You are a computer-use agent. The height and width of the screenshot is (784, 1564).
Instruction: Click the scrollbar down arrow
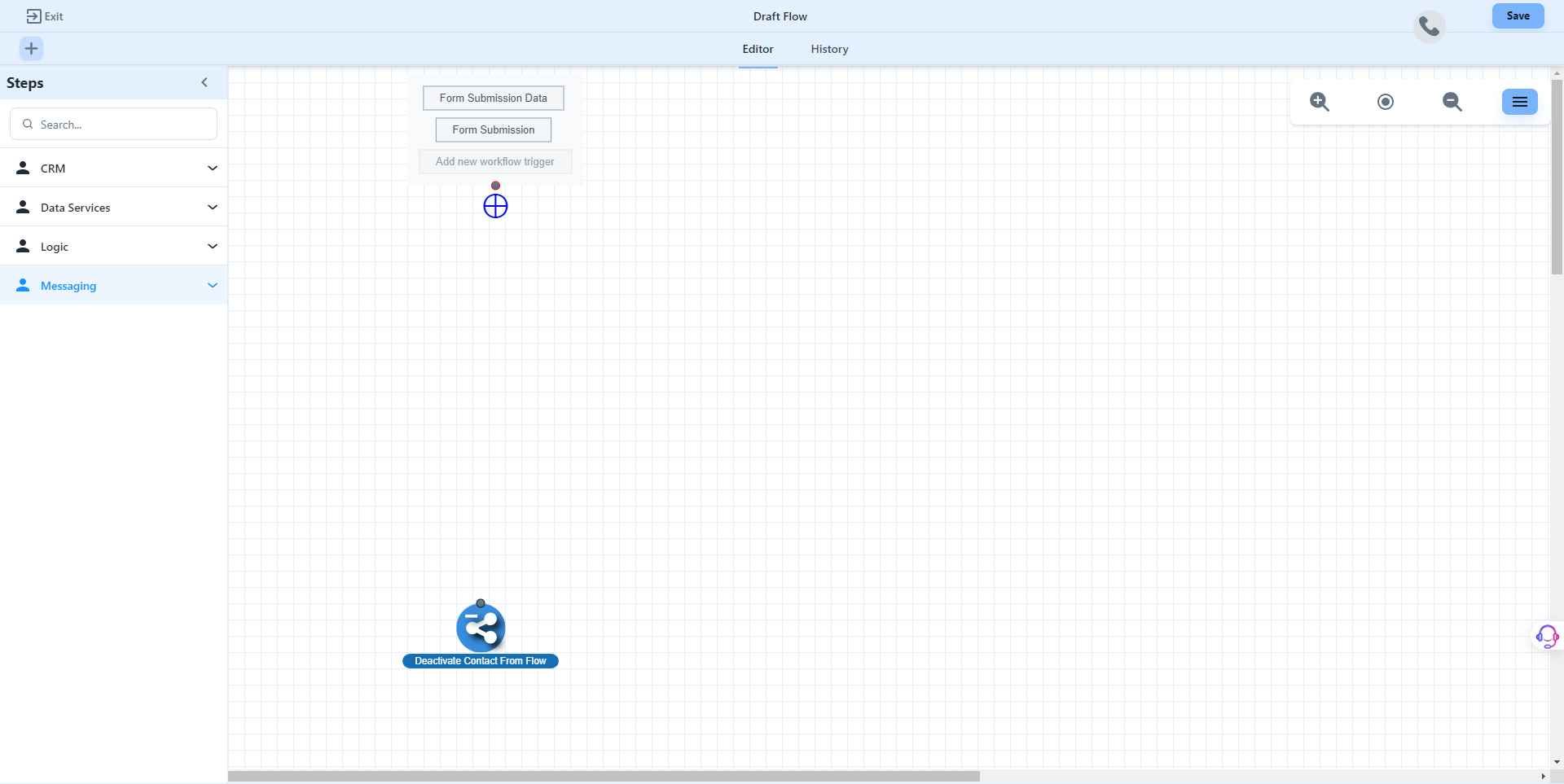(x=1557, y=763)
